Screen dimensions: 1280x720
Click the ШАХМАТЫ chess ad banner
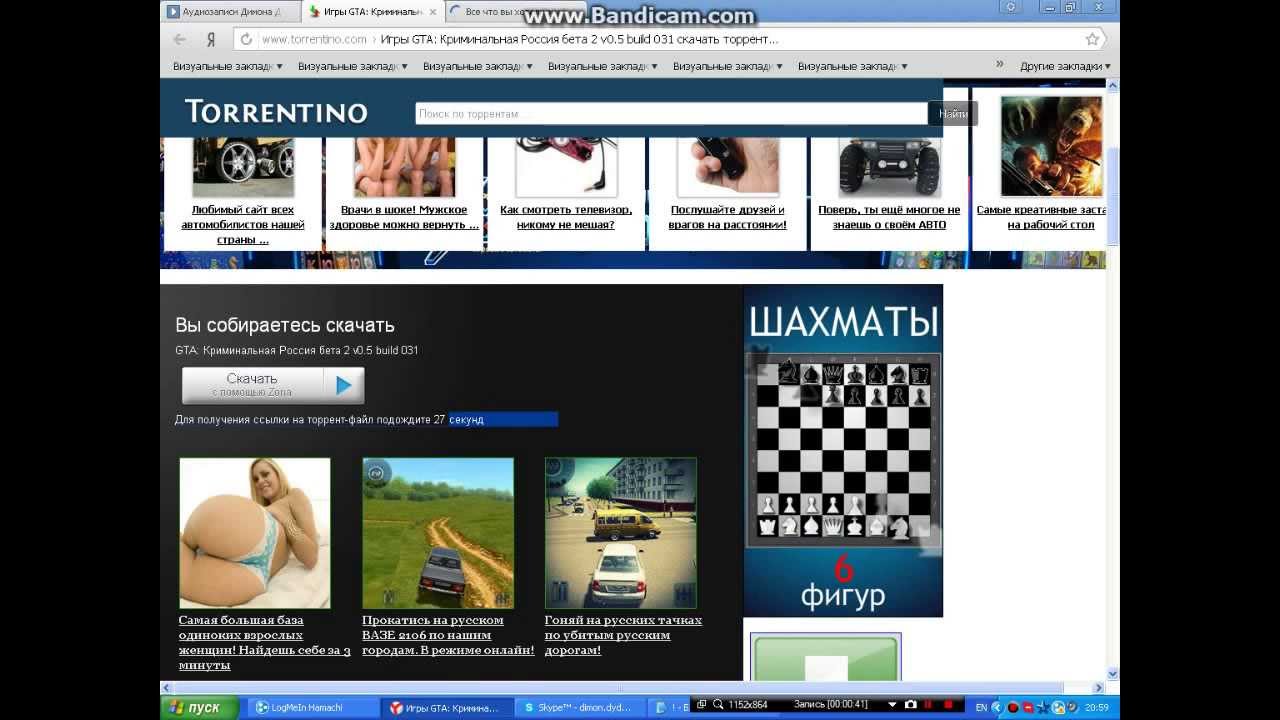843,451
